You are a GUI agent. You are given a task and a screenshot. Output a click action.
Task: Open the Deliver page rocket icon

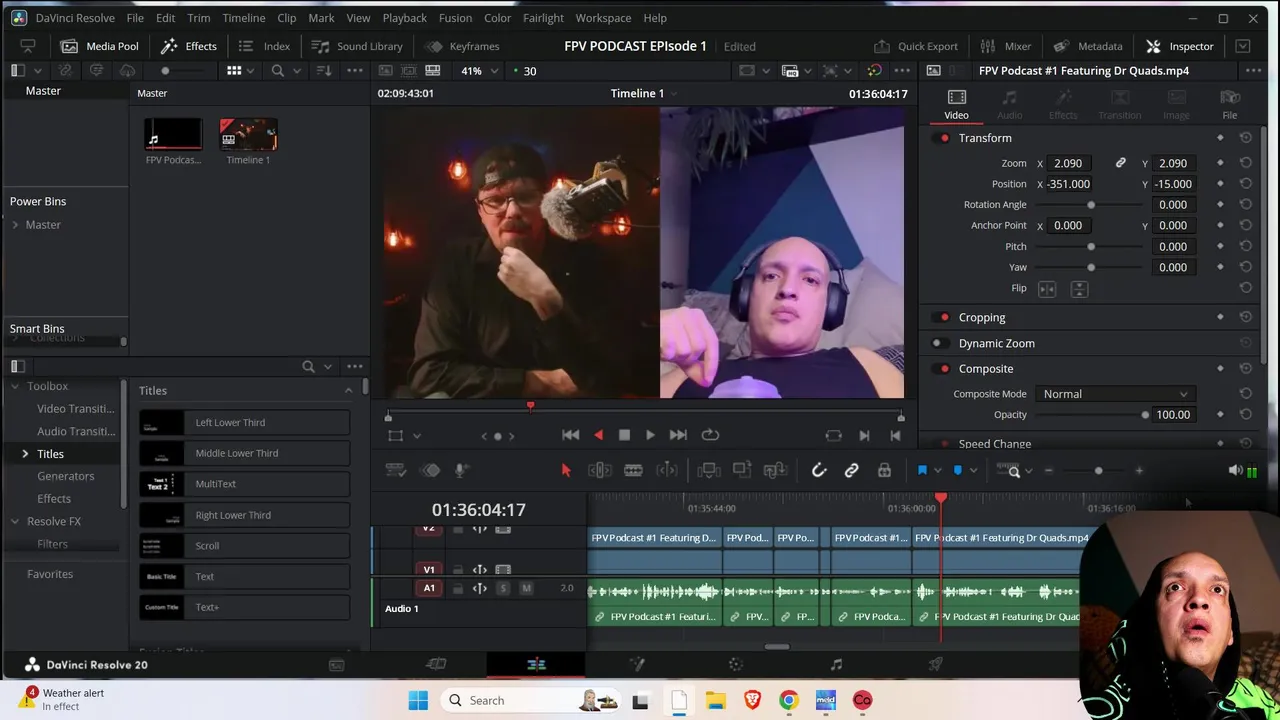(x=936, y=664)
